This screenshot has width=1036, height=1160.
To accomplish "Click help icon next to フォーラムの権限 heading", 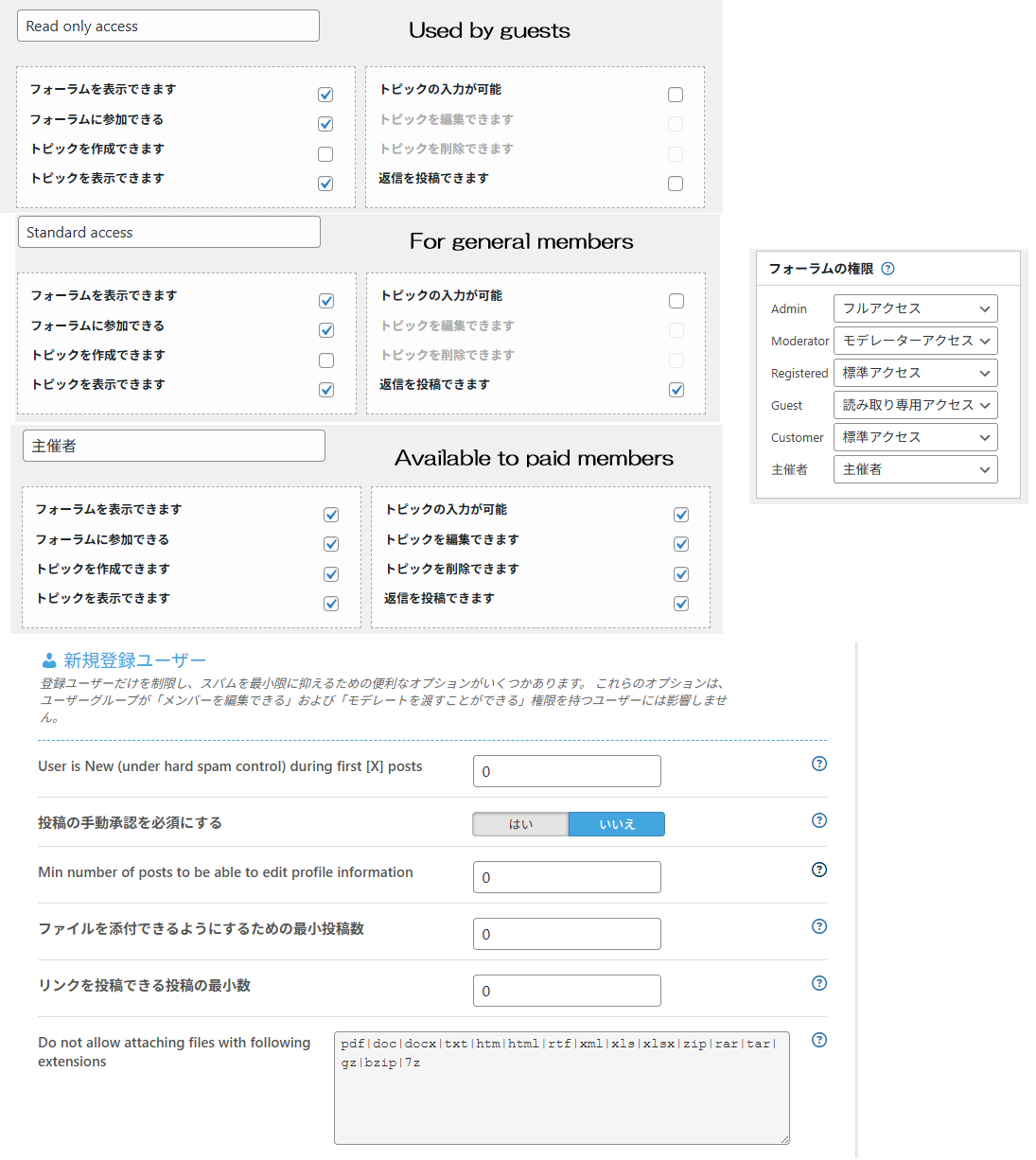I will pyautogui.click(x=887, y=269).
